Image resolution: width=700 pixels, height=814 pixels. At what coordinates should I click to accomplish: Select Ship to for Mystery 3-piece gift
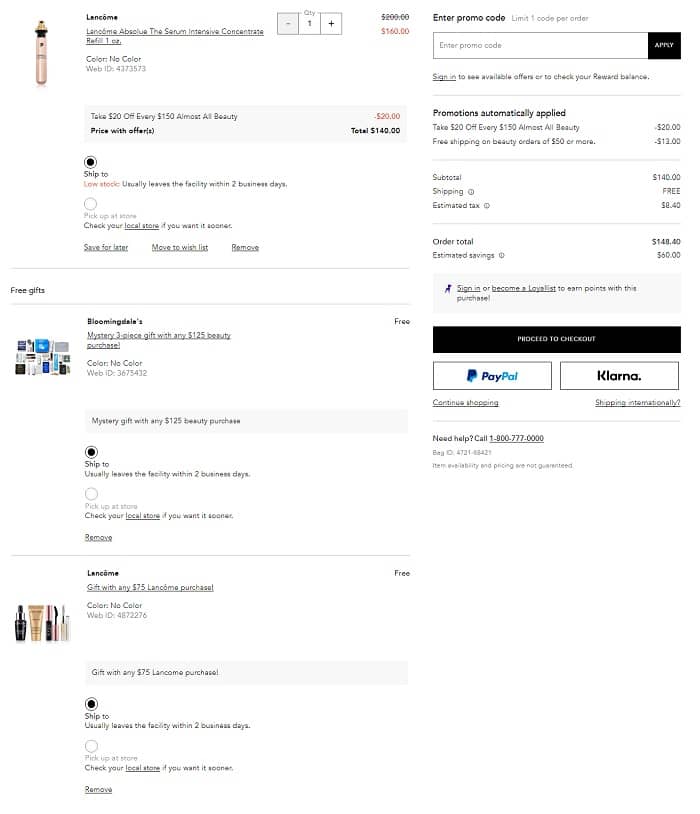[91, 452]
